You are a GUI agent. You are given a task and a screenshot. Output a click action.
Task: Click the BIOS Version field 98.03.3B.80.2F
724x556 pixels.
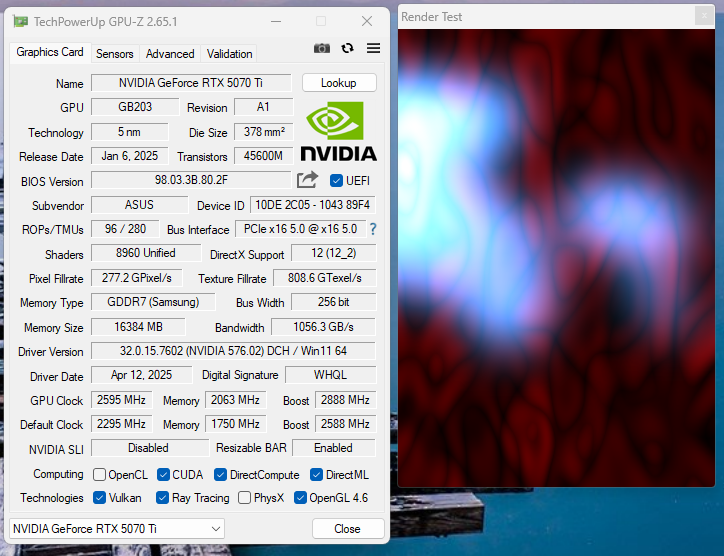click(191, 180)
